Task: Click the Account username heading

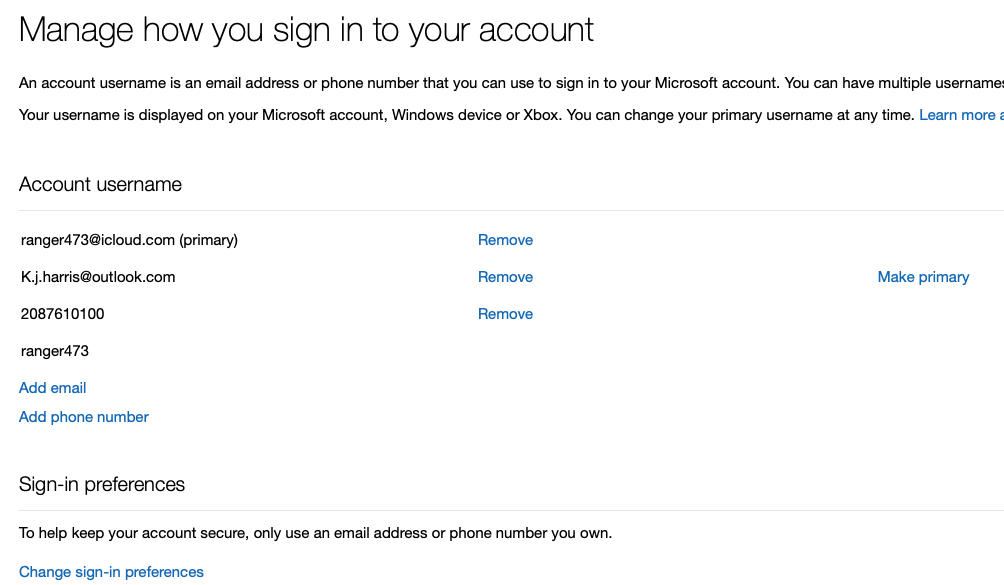Action: (x=100, y=184)
